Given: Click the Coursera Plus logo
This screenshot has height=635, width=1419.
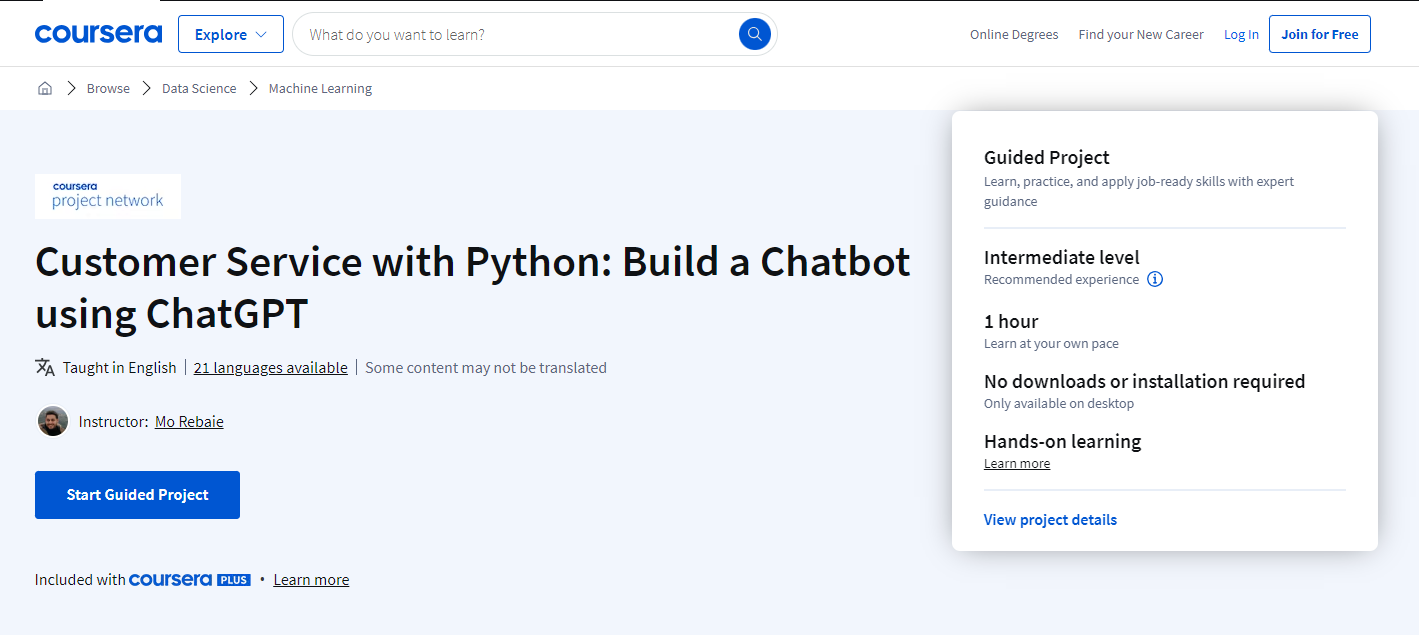Looking at the screenshot, I should 190,579.
